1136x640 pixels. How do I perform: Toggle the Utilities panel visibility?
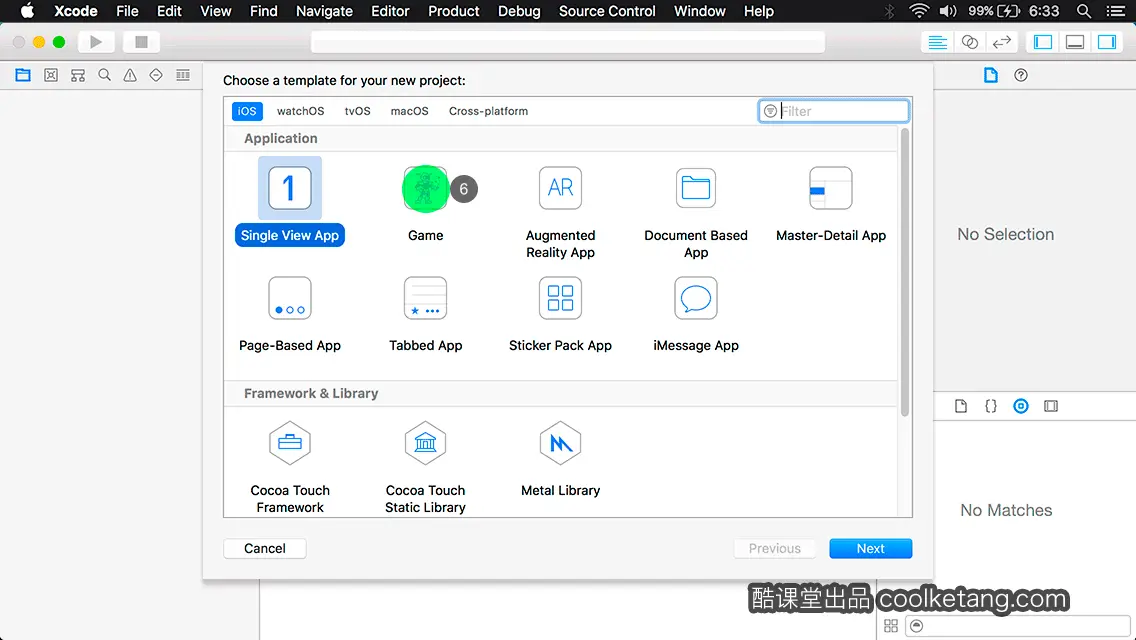tap(1107, 42)
